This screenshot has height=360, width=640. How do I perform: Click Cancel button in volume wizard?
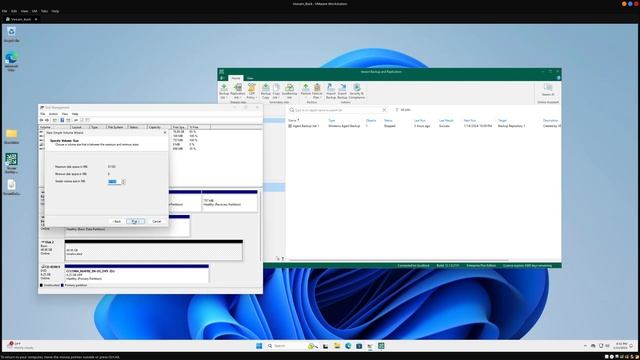pyautogui.click(x=157, y=221)
